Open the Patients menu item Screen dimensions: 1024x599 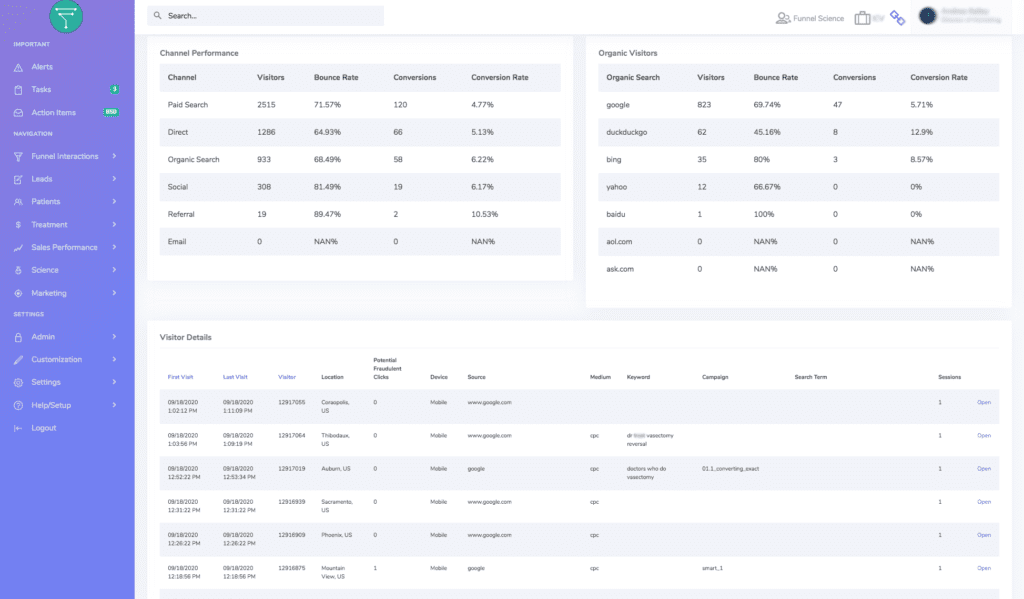point(46,202)
